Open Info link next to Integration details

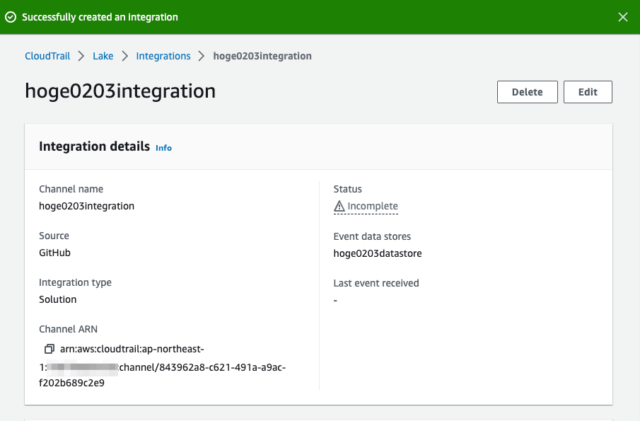coord(163,148)
